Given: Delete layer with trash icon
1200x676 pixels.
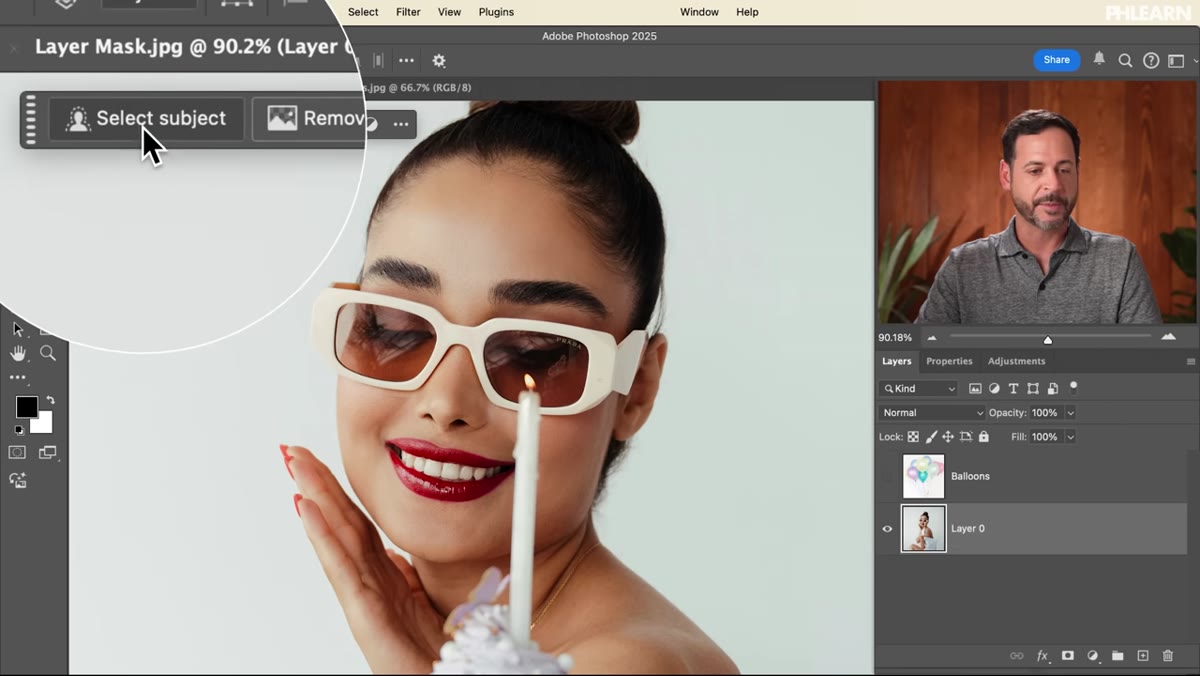Looking at the screenshot, I should (1168, 656).
